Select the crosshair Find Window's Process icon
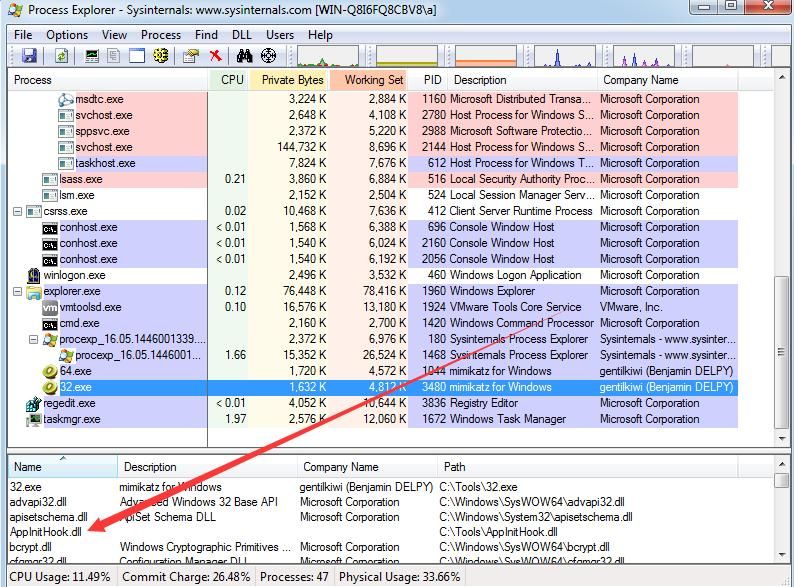This screenshot has height=587, width=794. 268,56
